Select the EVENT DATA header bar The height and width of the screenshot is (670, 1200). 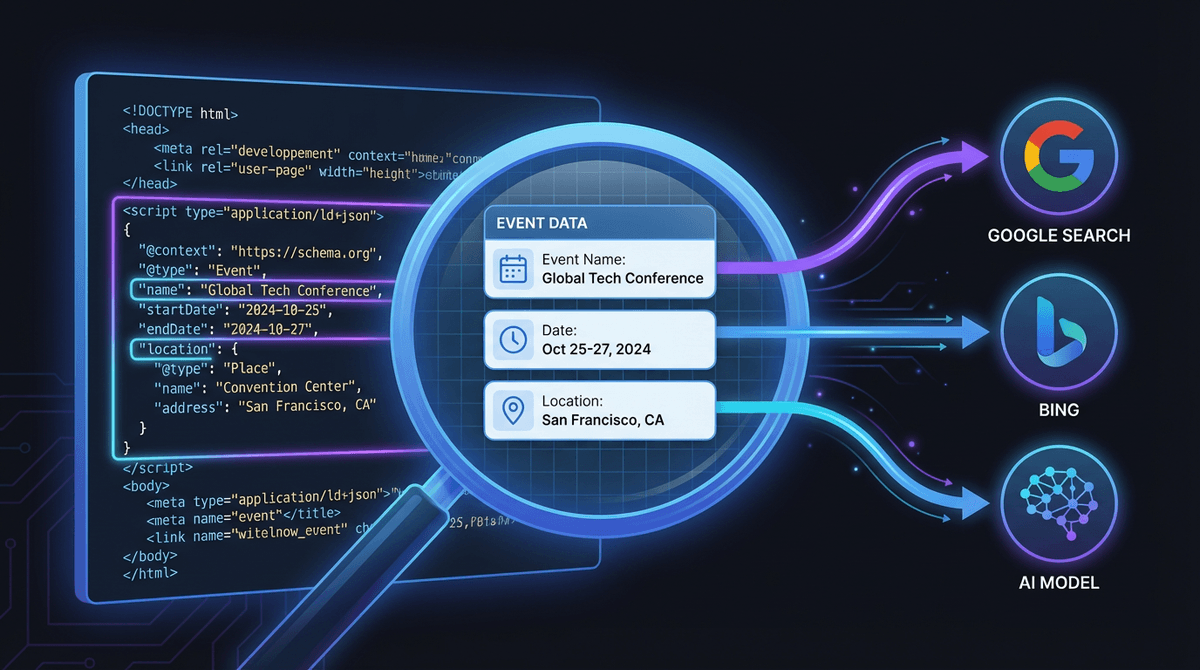(x=598, y=221)
